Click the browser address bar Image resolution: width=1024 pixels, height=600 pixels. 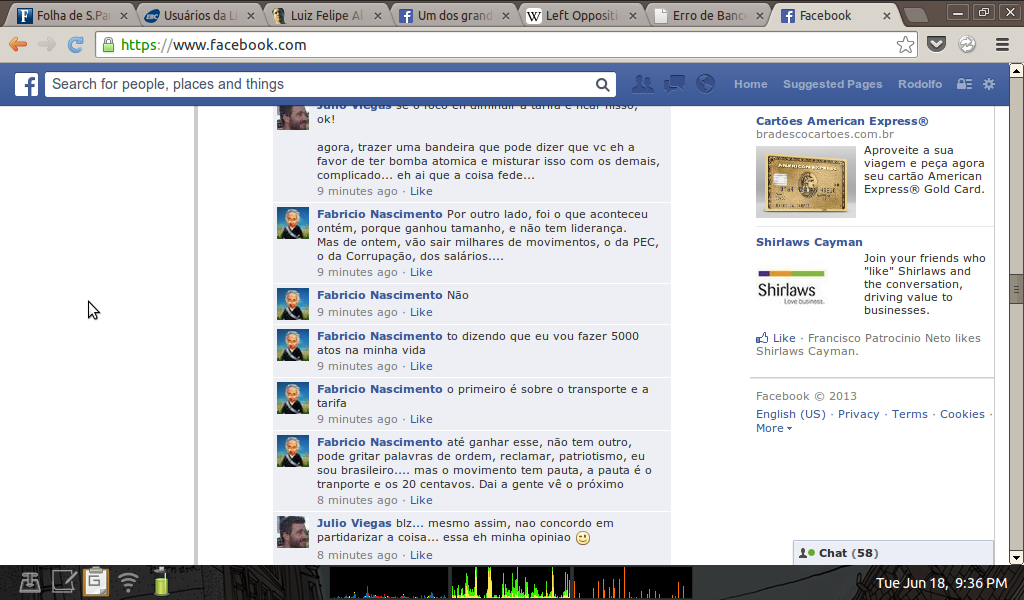click(x=506, y=44)
